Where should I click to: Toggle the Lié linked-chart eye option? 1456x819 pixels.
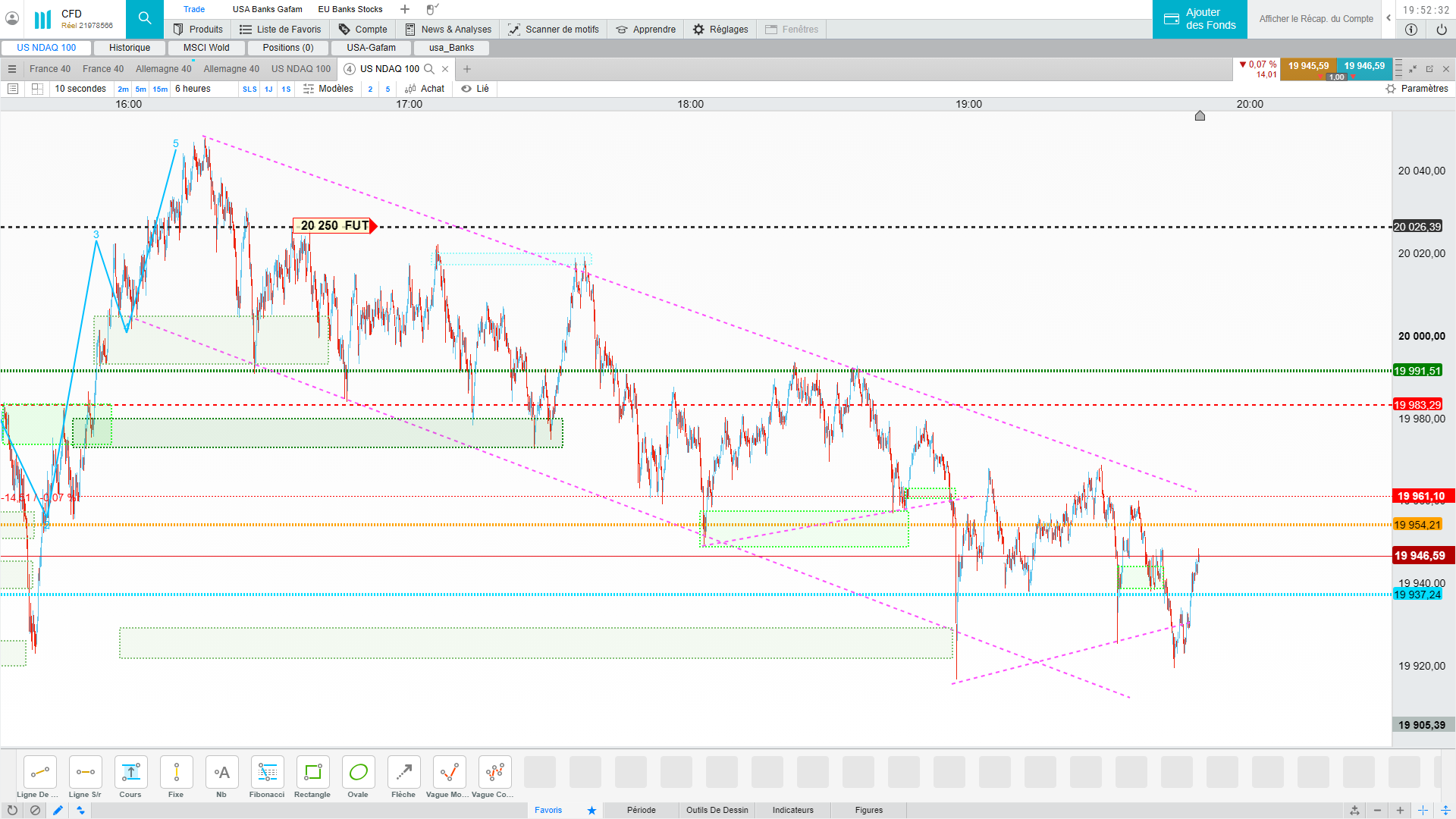(475, 89)
